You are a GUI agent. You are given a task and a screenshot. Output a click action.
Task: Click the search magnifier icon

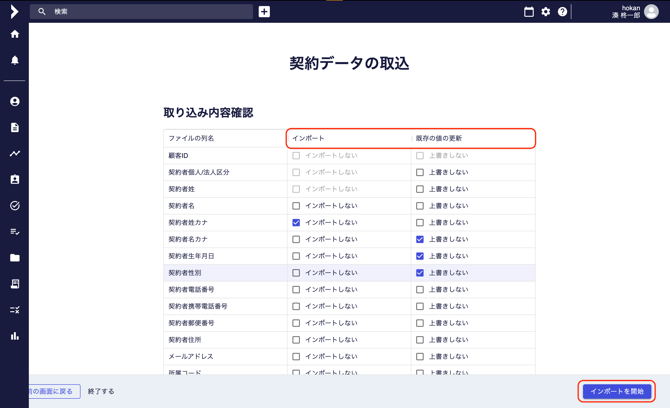(x=41, y=12)
